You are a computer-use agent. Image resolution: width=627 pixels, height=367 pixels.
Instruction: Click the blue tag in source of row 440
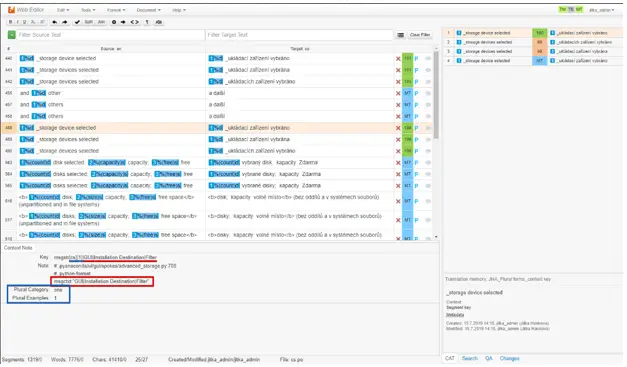tap(27, 58)
